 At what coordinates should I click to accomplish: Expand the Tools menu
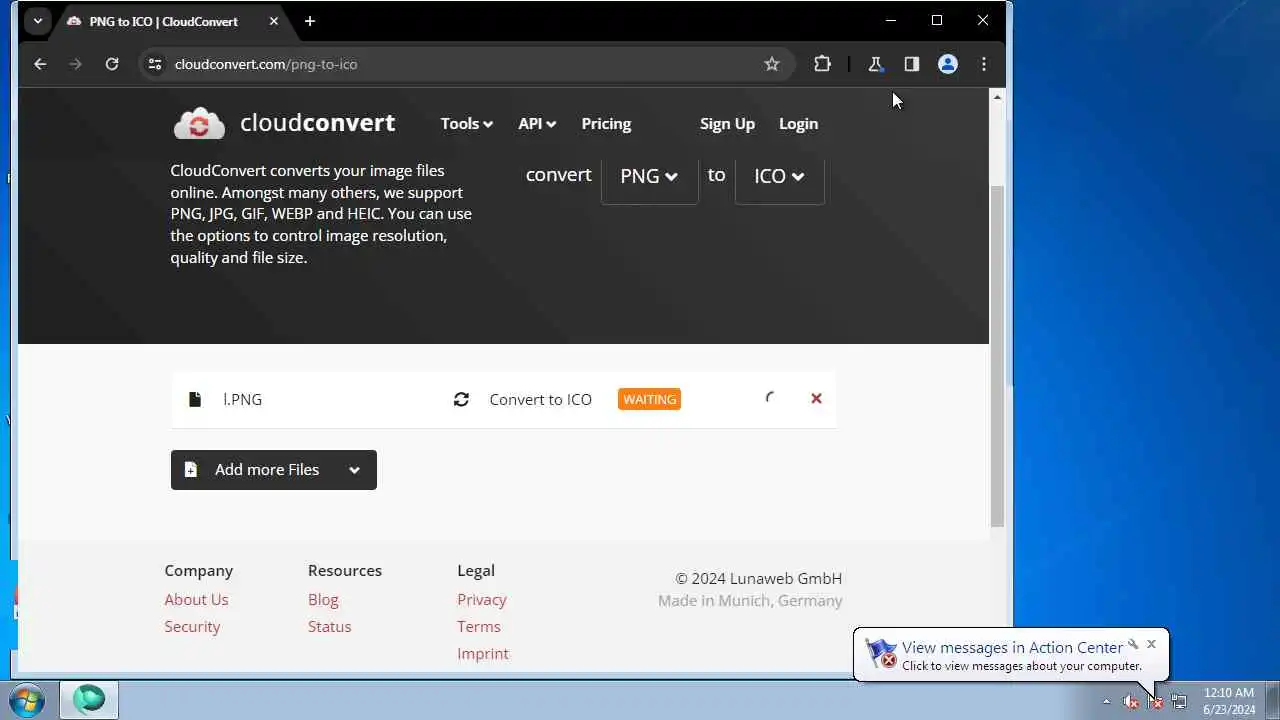point(466,124)
